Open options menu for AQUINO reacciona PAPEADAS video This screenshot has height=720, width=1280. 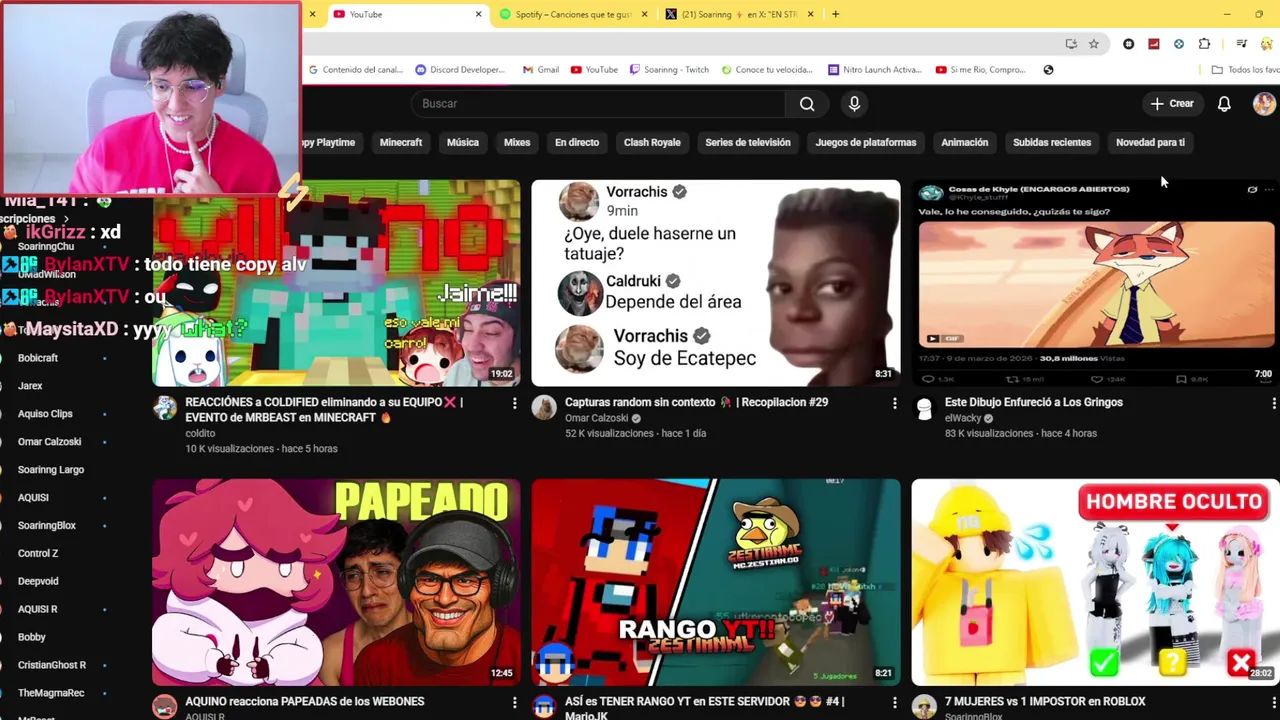click(x=515, y=702)
